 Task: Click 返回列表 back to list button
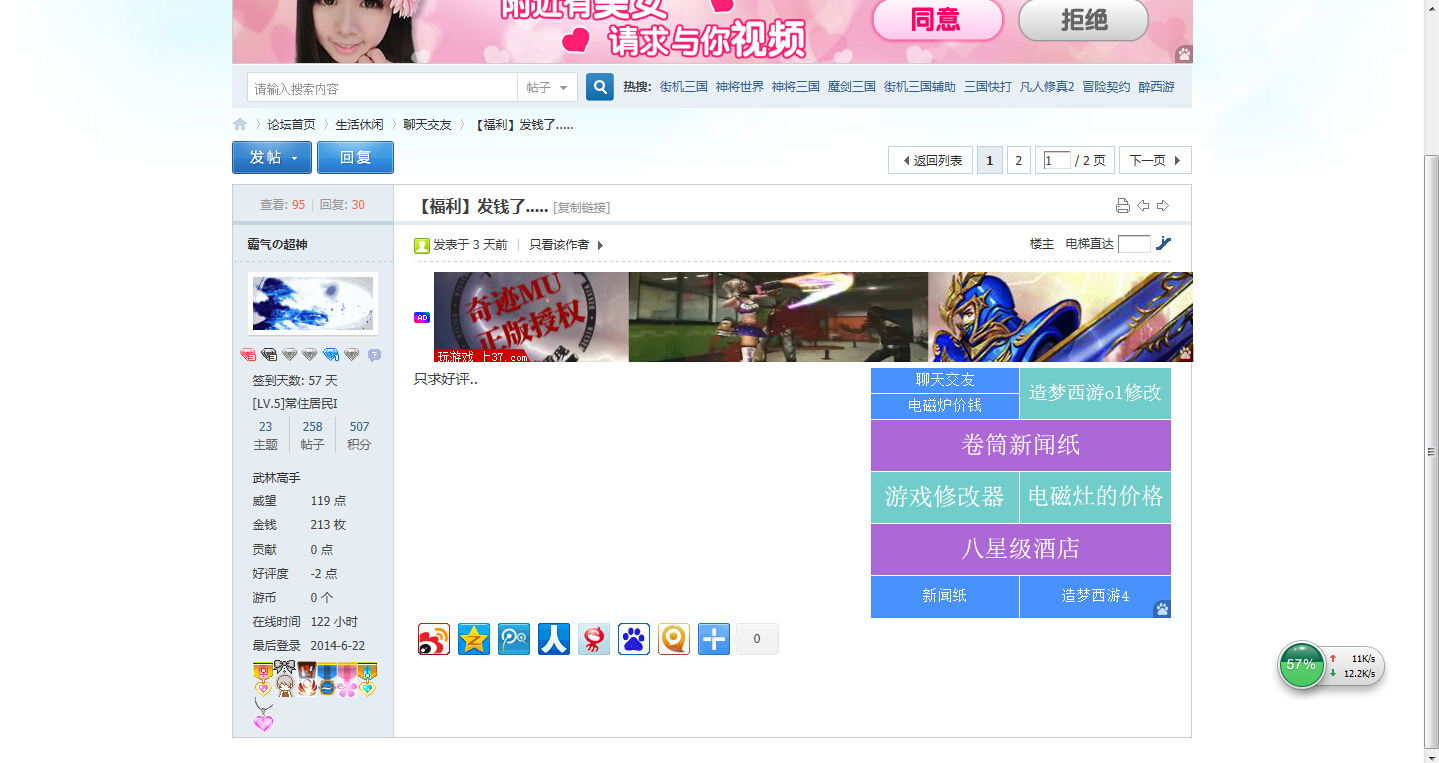(930, 160)
